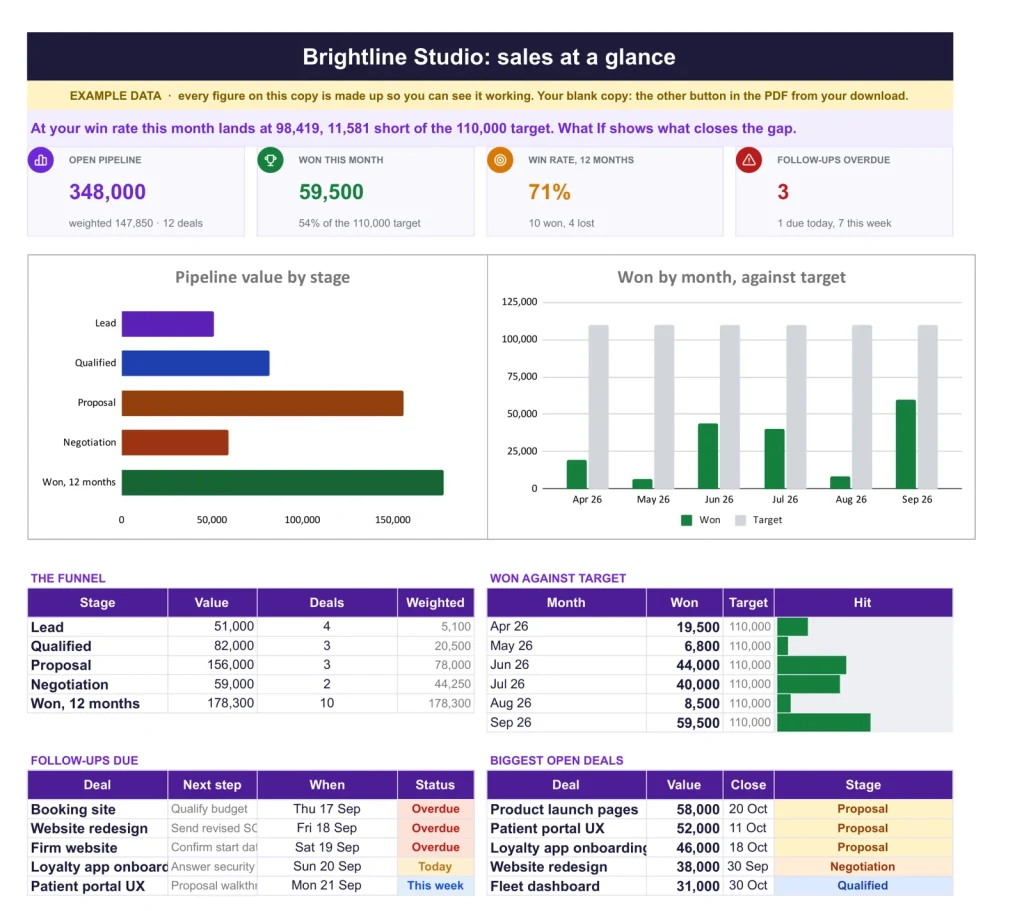
Task: Click 'Brightline Studio: sales at a glance' title
Action: pyautogui.click(x=489, y=57)
